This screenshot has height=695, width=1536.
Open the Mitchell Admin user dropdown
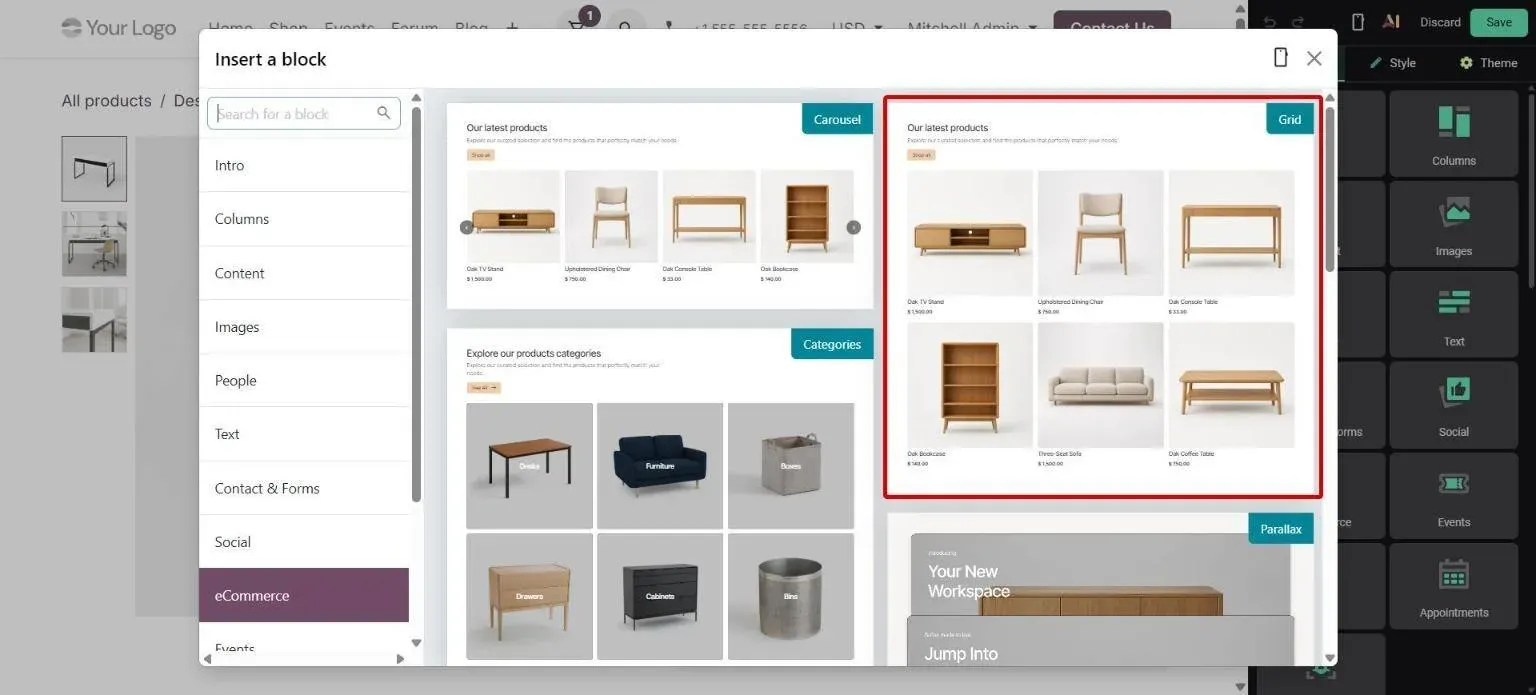tap(972, 26)
